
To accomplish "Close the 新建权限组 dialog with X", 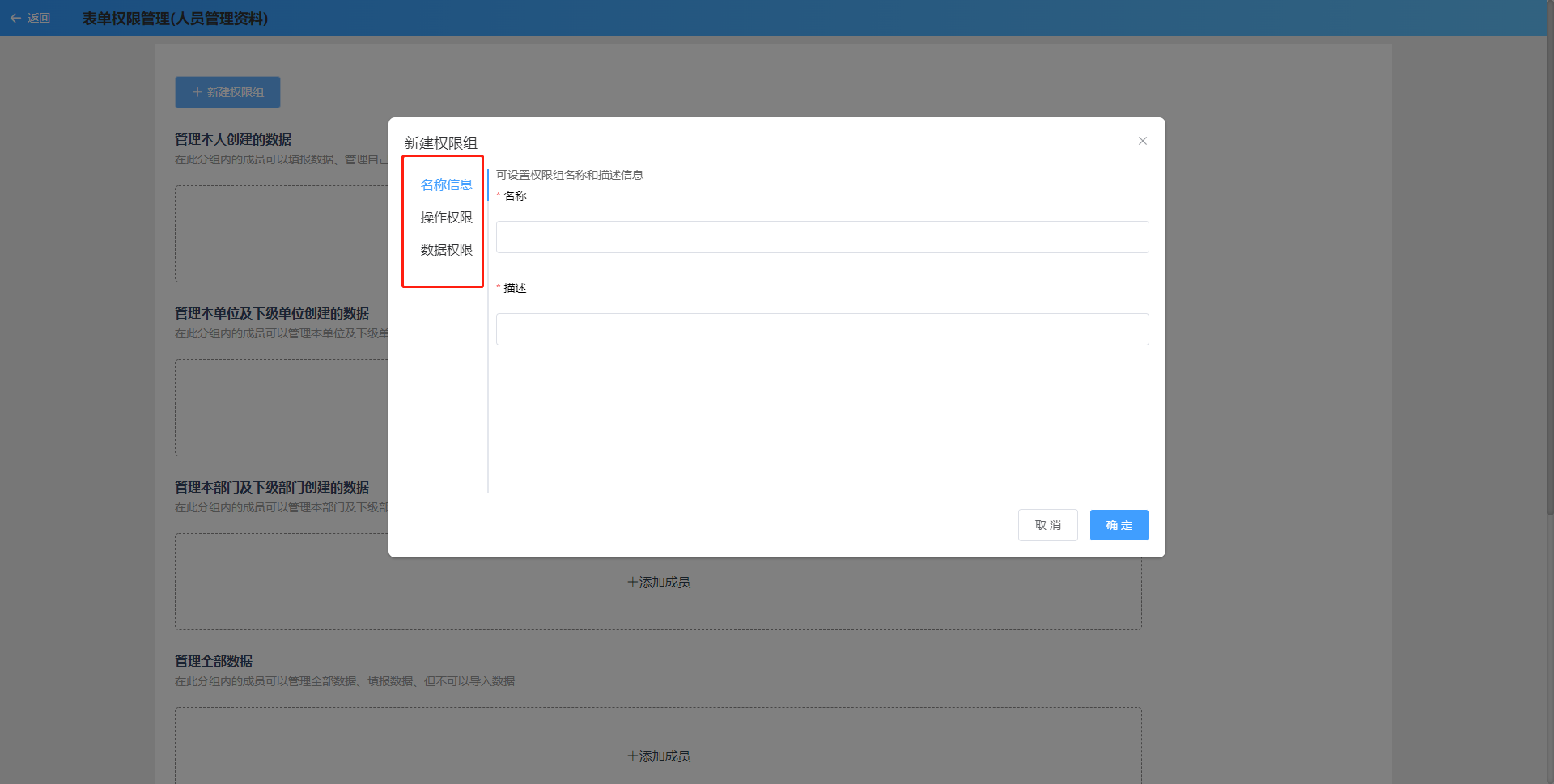I will click(x=1142, y=141).
